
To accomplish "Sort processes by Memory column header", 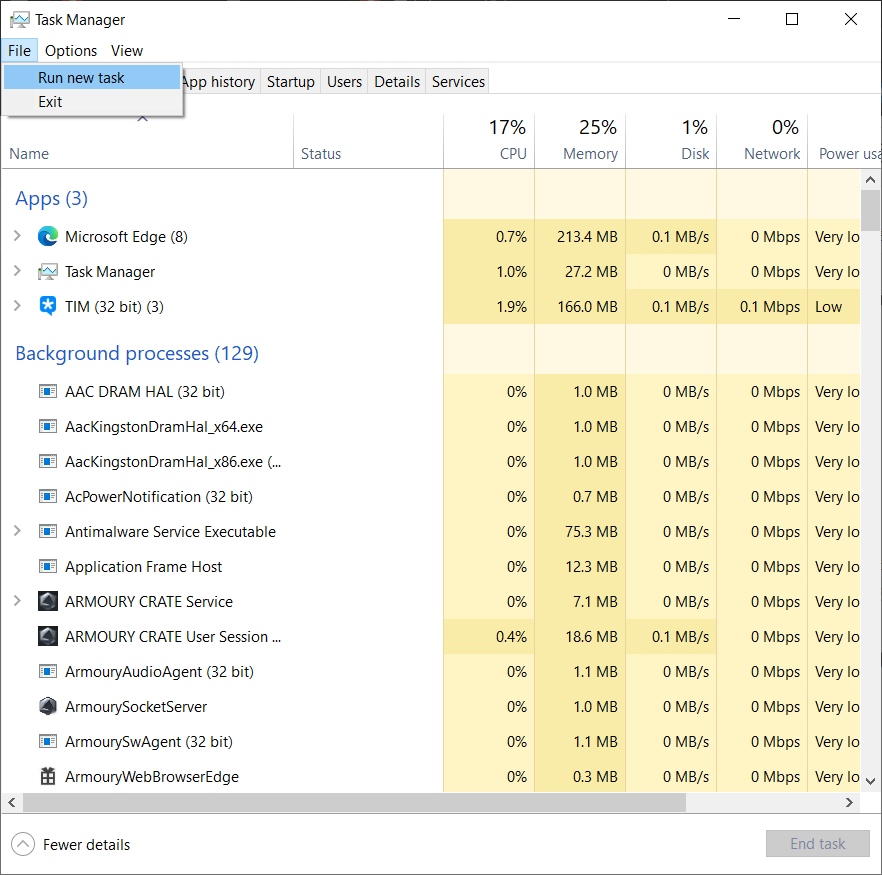I will (580, 141).
